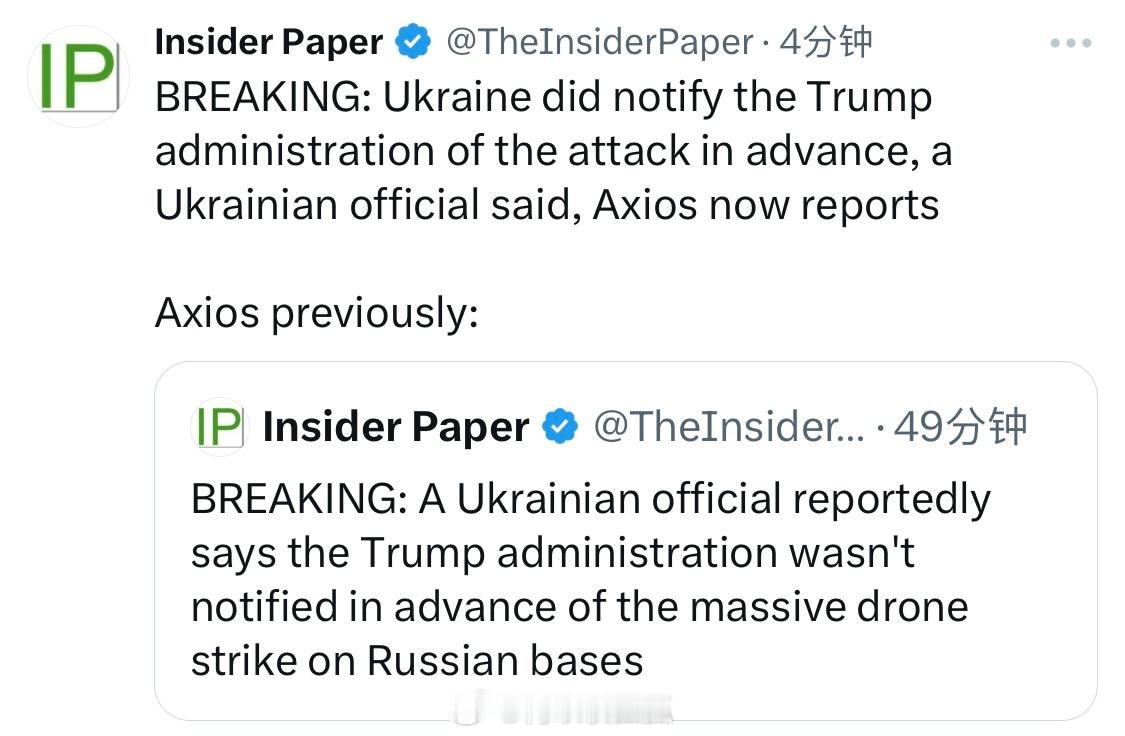The height and width of the screenshot is (736, 1125).
Task: Open the @TheInsiderPaper handle link
Action: [600, 42]
